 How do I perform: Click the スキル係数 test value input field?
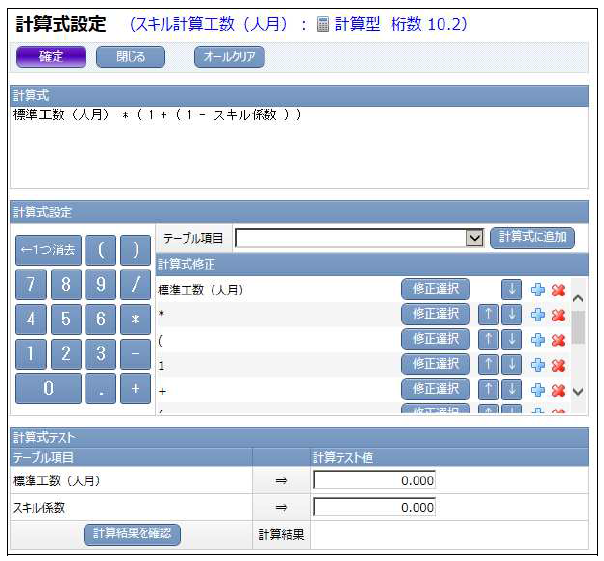click(x=374, y=507)
